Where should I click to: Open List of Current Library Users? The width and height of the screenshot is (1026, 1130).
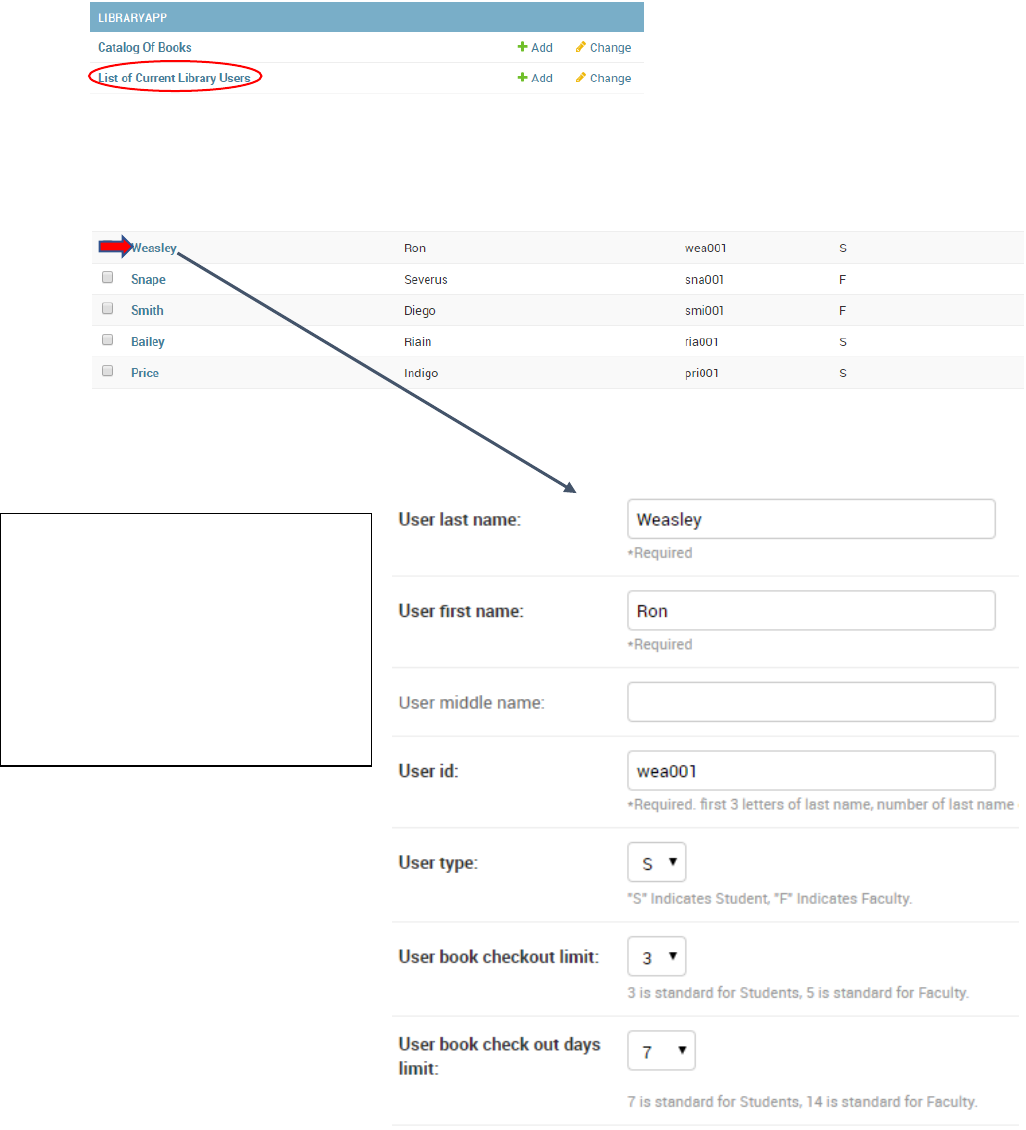174,78
